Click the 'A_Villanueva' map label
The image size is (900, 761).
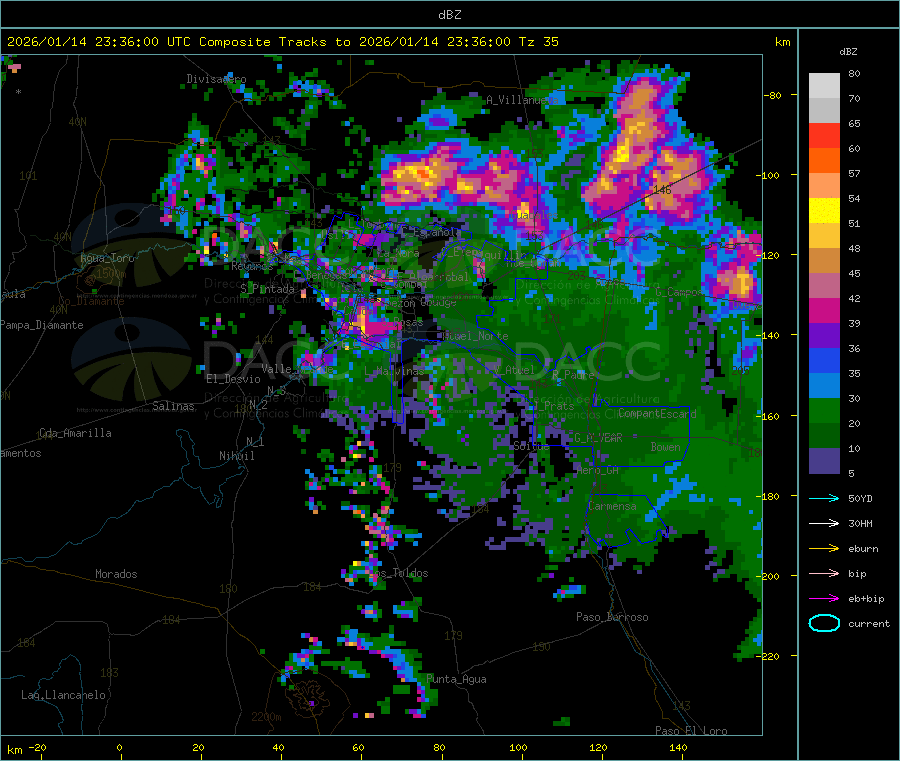[x=522, y=100]
